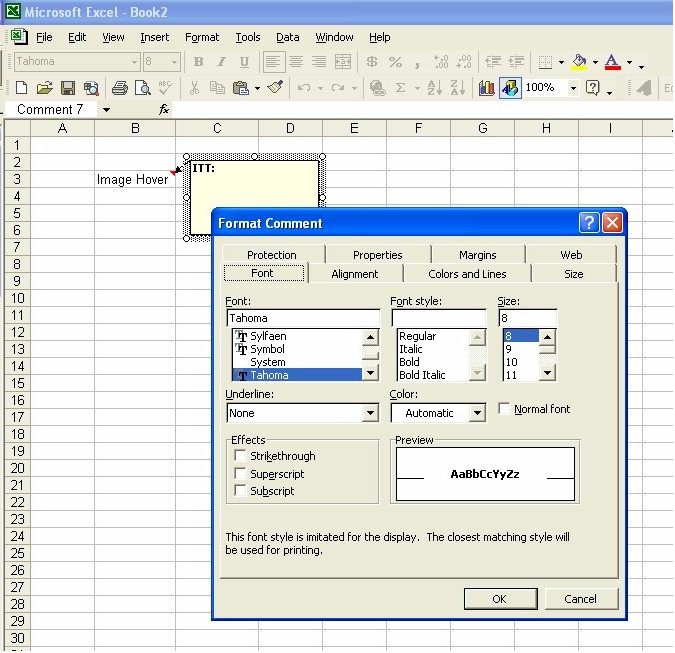Click the Format Painter brush icon
This screenshot has height=653, width=675.
tap(275, 88)
